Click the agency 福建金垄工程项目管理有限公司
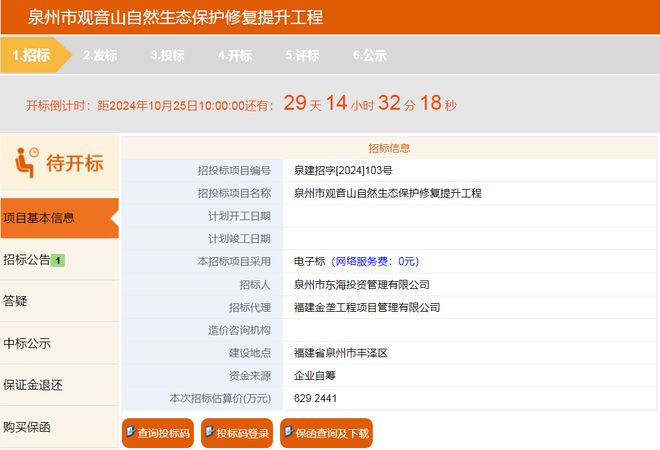660x450 pixels. (367, 307)
